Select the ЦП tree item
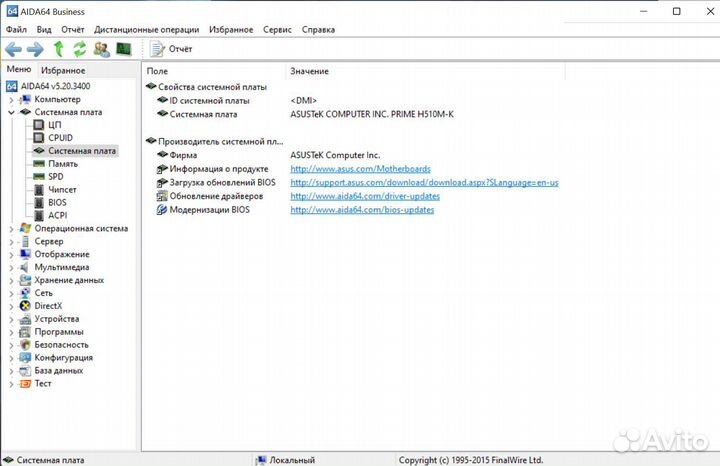720x466 pixels. click(54, 125)
